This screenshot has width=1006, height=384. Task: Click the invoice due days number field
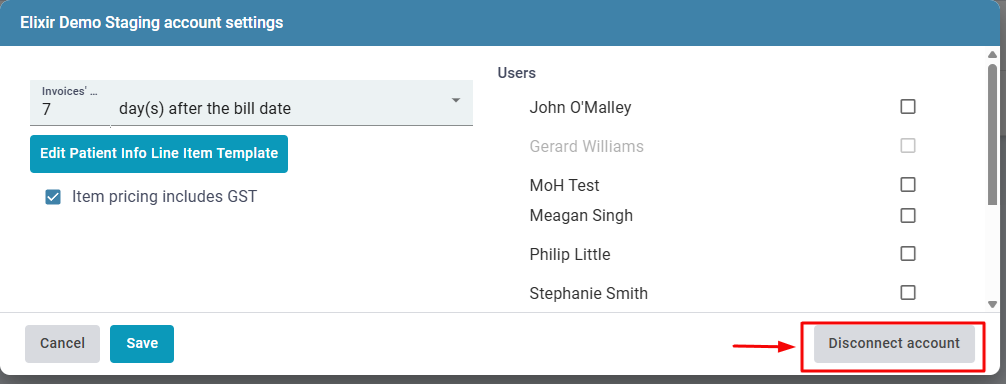pyautogui.click(x=70, y=103)
